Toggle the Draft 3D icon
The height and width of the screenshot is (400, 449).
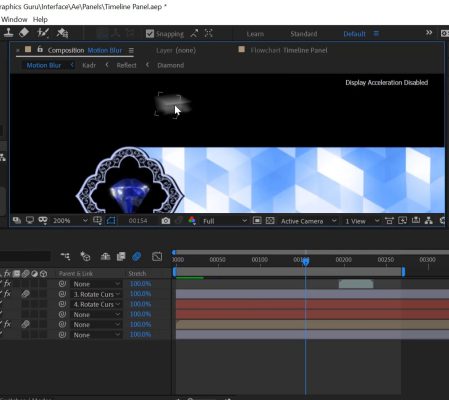[85, 256]
